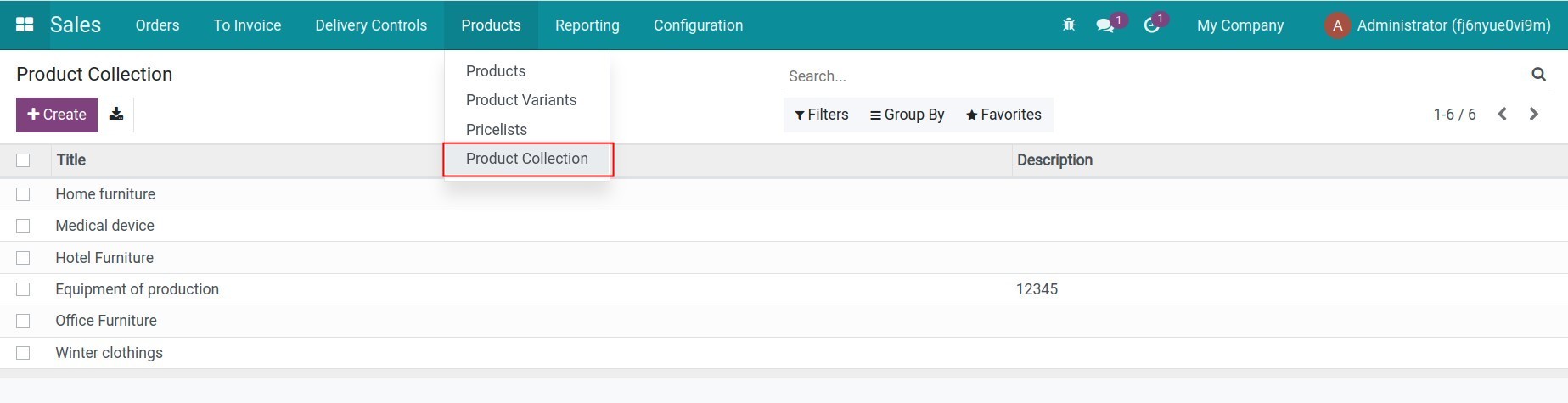
Task: Click the import records download icon
Action: tap(116, 115)
